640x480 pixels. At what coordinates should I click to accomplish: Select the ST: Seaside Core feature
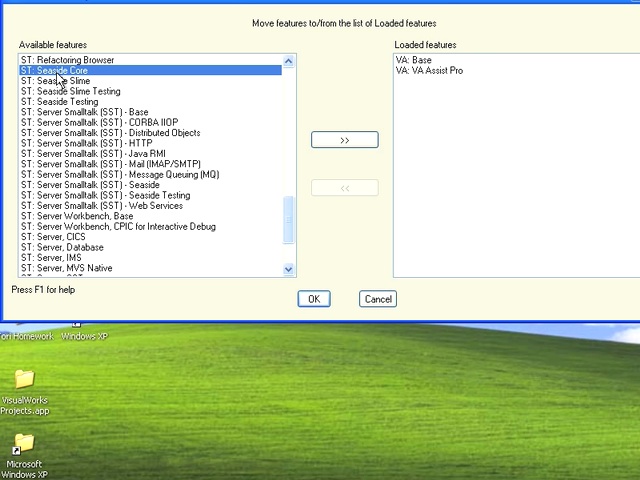(x=151, y=70)
